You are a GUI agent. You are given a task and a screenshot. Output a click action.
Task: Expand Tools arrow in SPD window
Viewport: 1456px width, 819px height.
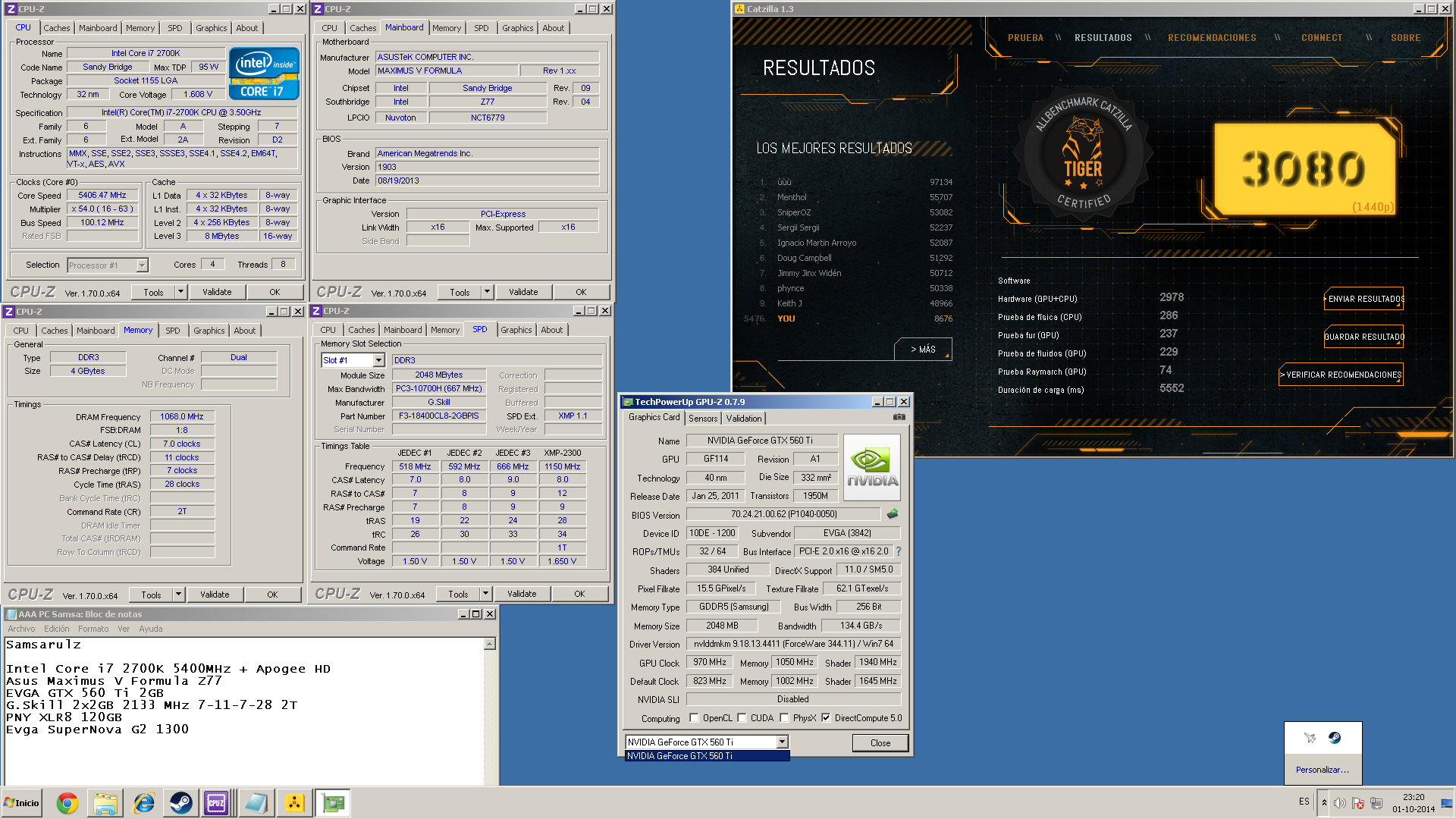click(485, 594)
